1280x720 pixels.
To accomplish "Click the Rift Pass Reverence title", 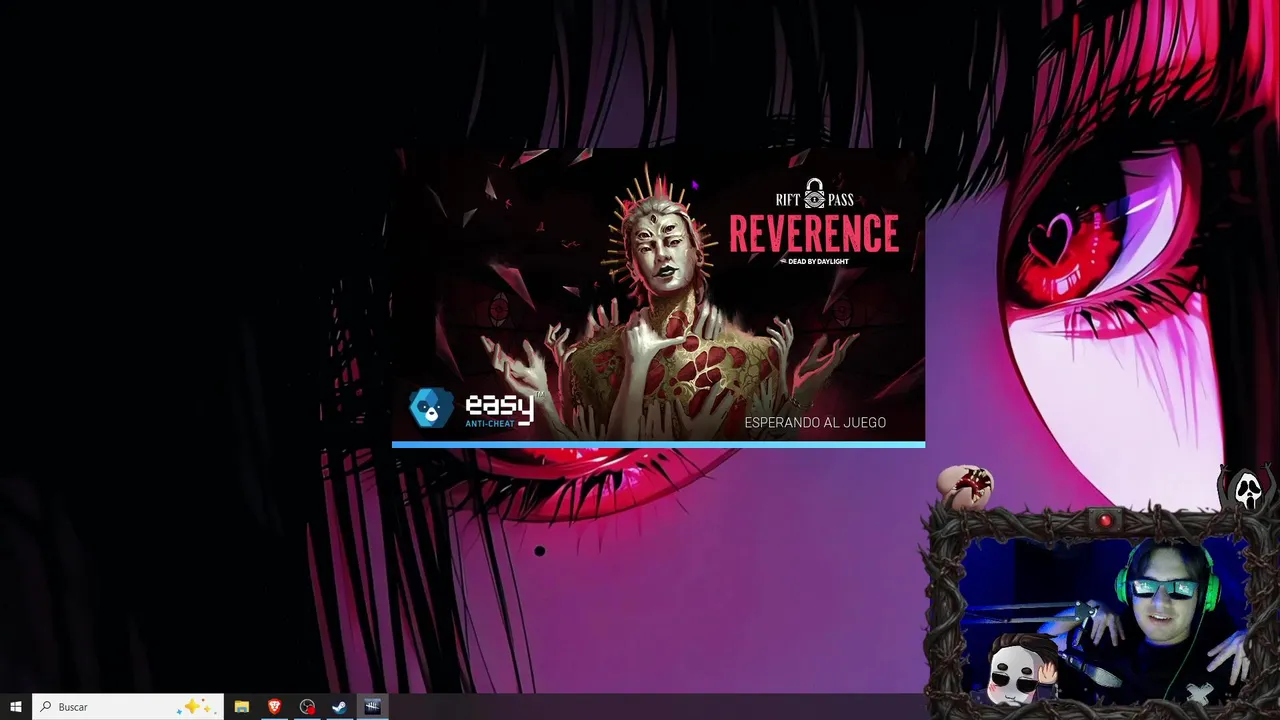I will 814,222.
